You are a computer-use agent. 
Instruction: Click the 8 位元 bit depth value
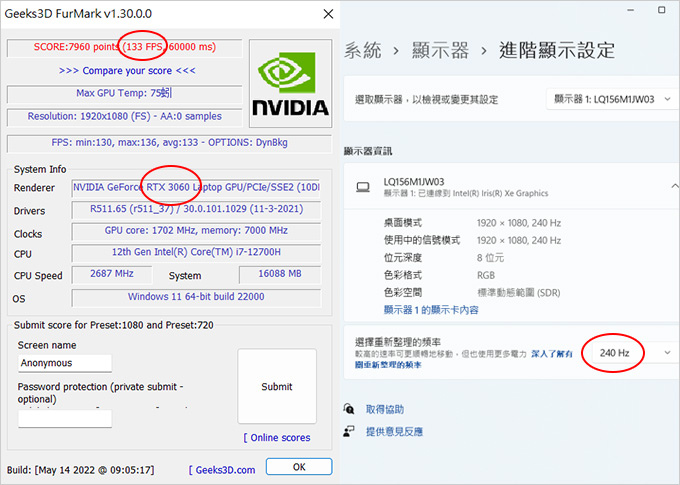pos(490,258)
